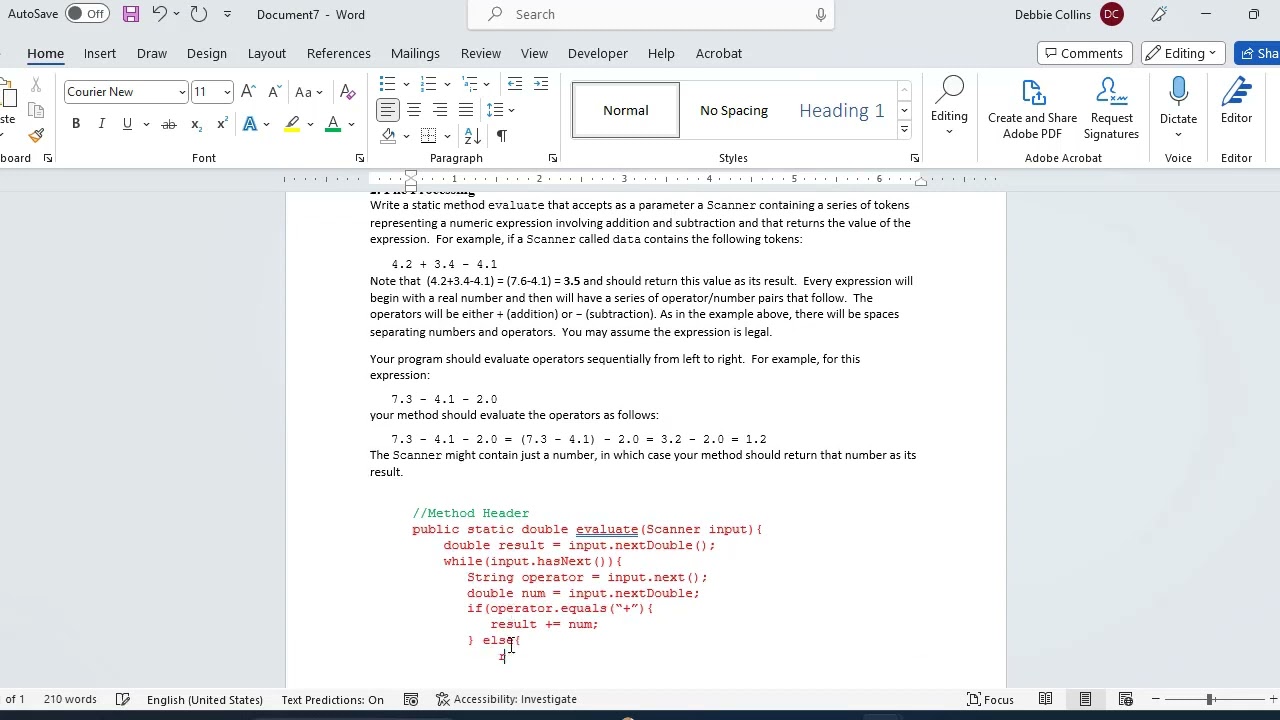Image resolution: width=1280 pixels, height=720 pixels.
Task: Click the Save icon in title bar
Action: pos(131,14)
